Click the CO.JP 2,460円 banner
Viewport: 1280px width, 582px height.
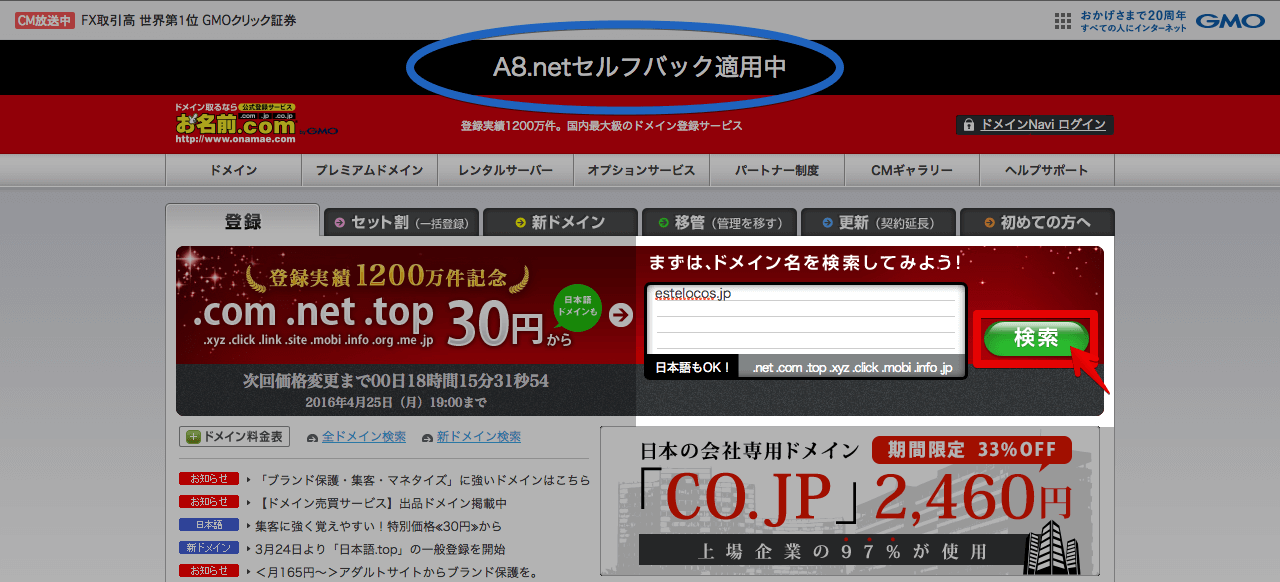pos(849,501)
